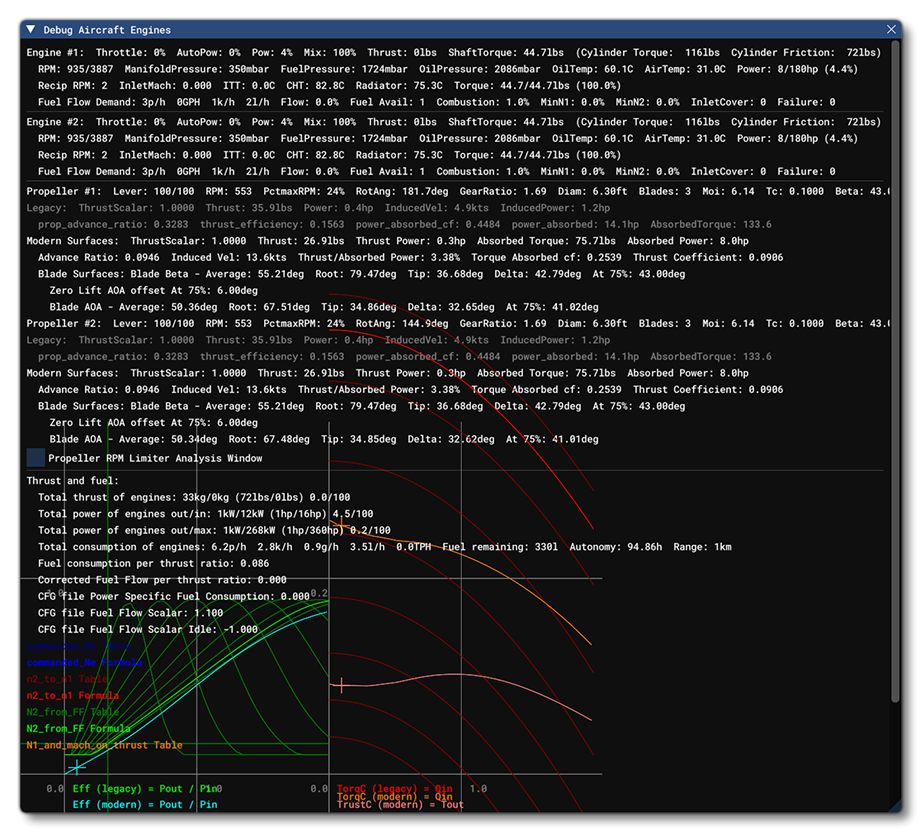This screenshot has height=833, width=922.
Task: Click 'CFG file Fuel Flow Scalar: 1.100'
Action: [x=131, y=613]
